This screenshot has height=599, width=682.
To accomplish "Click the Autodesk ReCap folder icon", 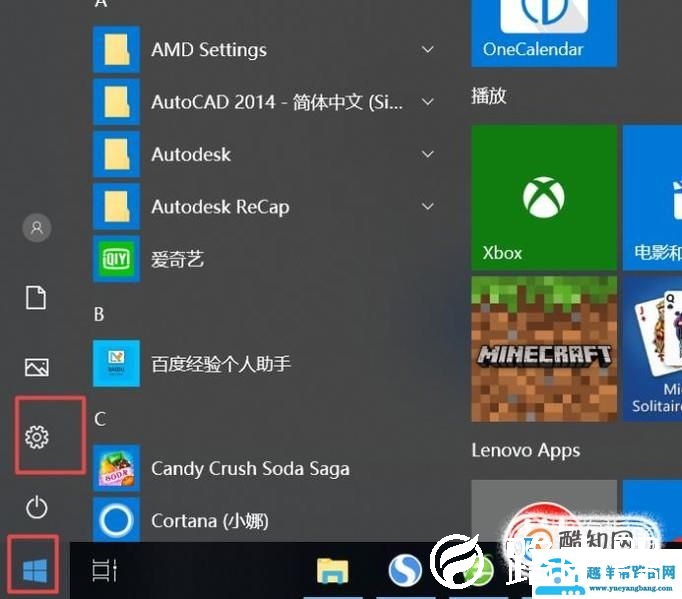I will 116,207.
